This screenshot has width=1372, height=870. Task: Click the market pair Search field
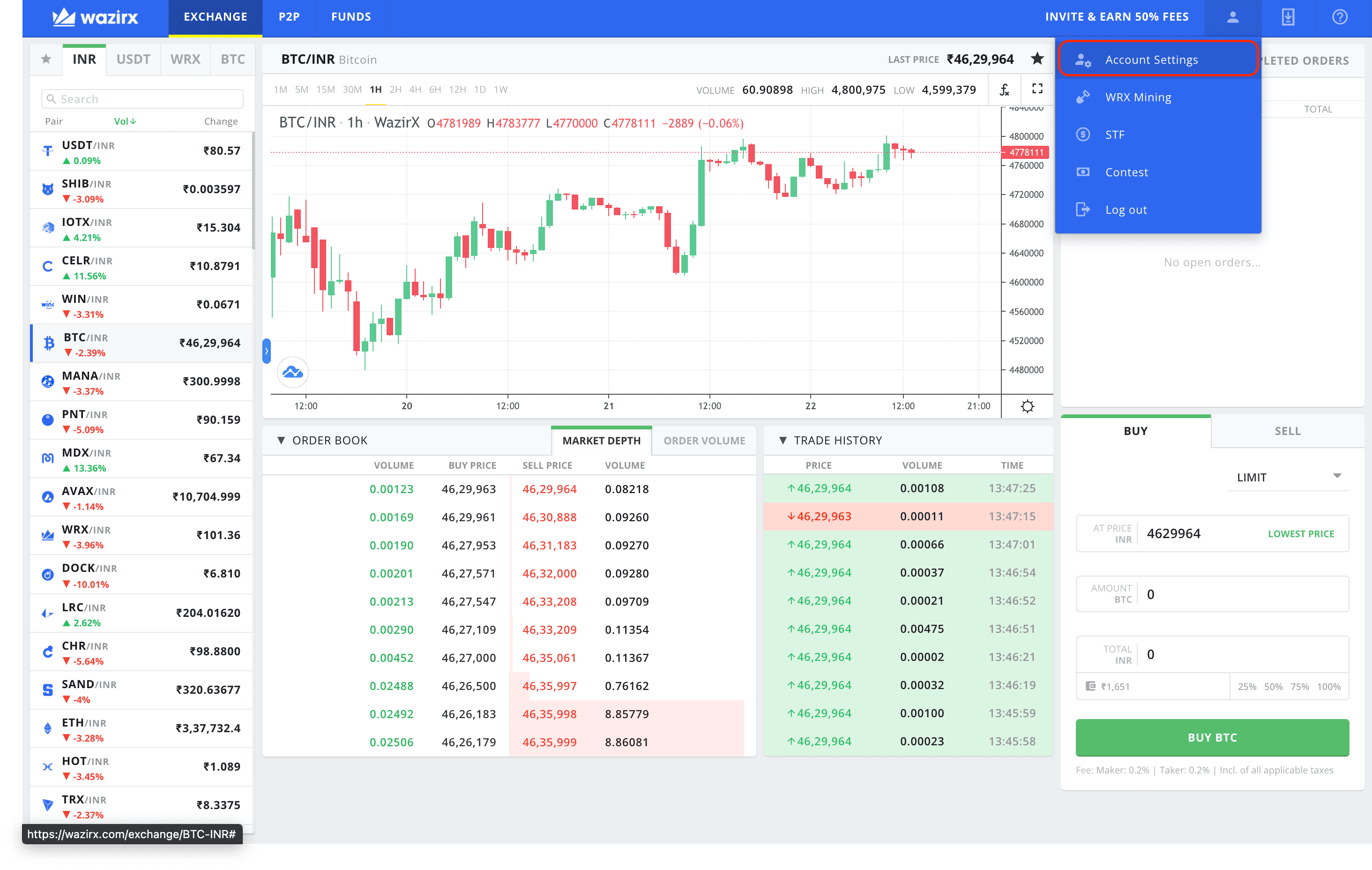[142, 99]
